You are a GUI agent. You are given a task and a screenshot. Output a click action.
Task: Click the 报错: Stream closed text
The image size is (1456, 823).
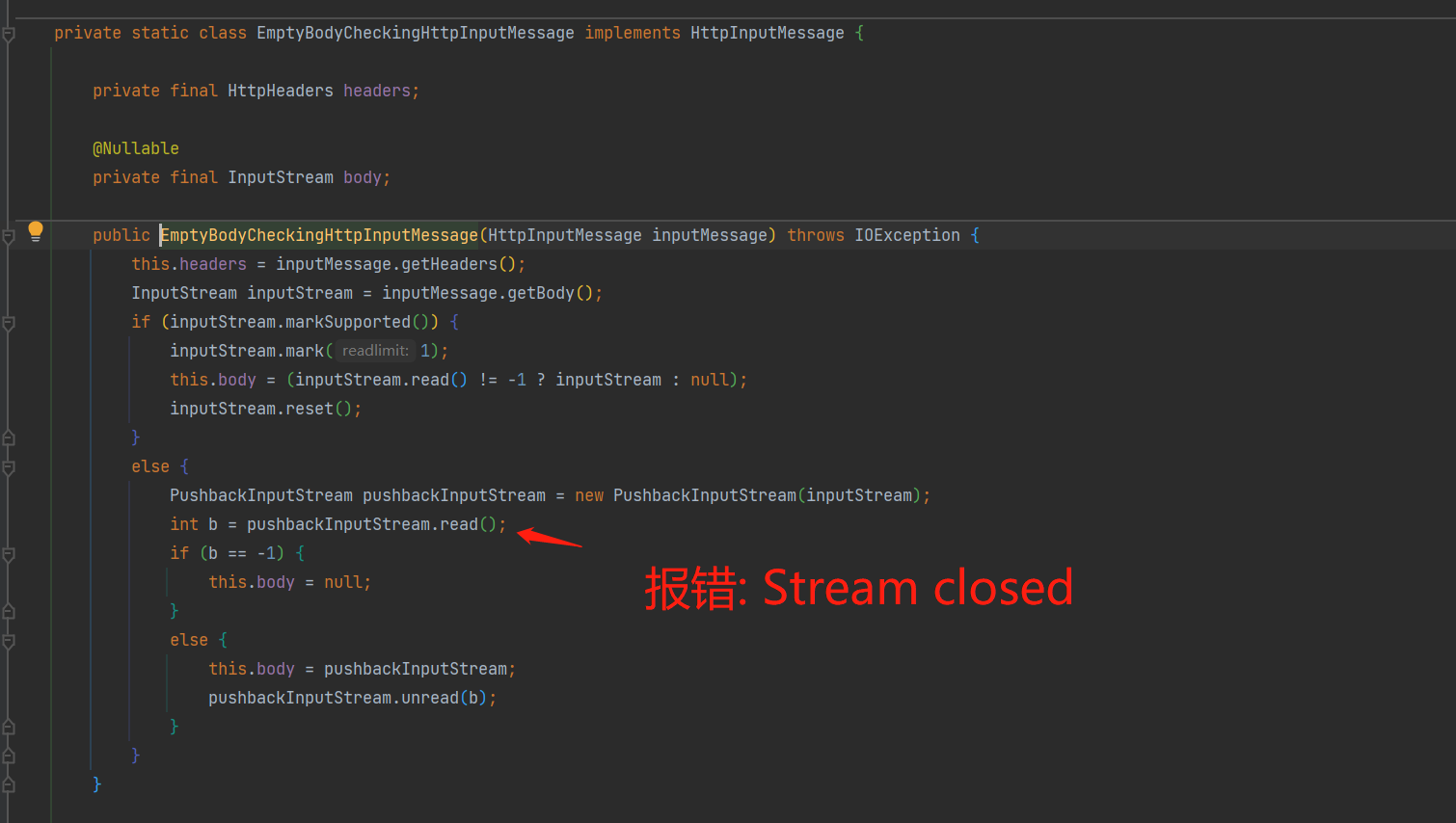click(858, 588)
